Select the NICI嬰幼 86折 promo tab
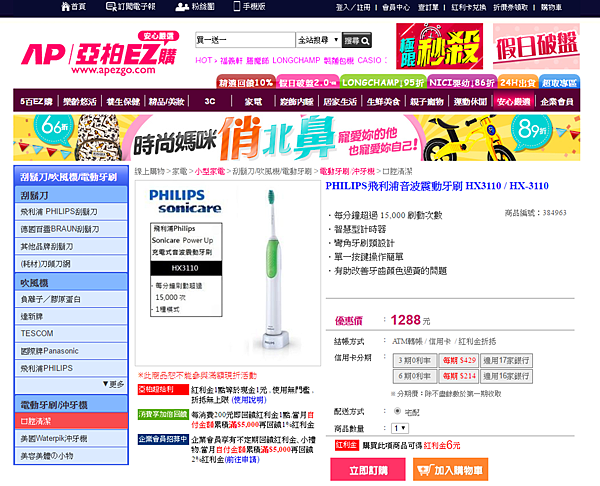 (x=462, y=82)
